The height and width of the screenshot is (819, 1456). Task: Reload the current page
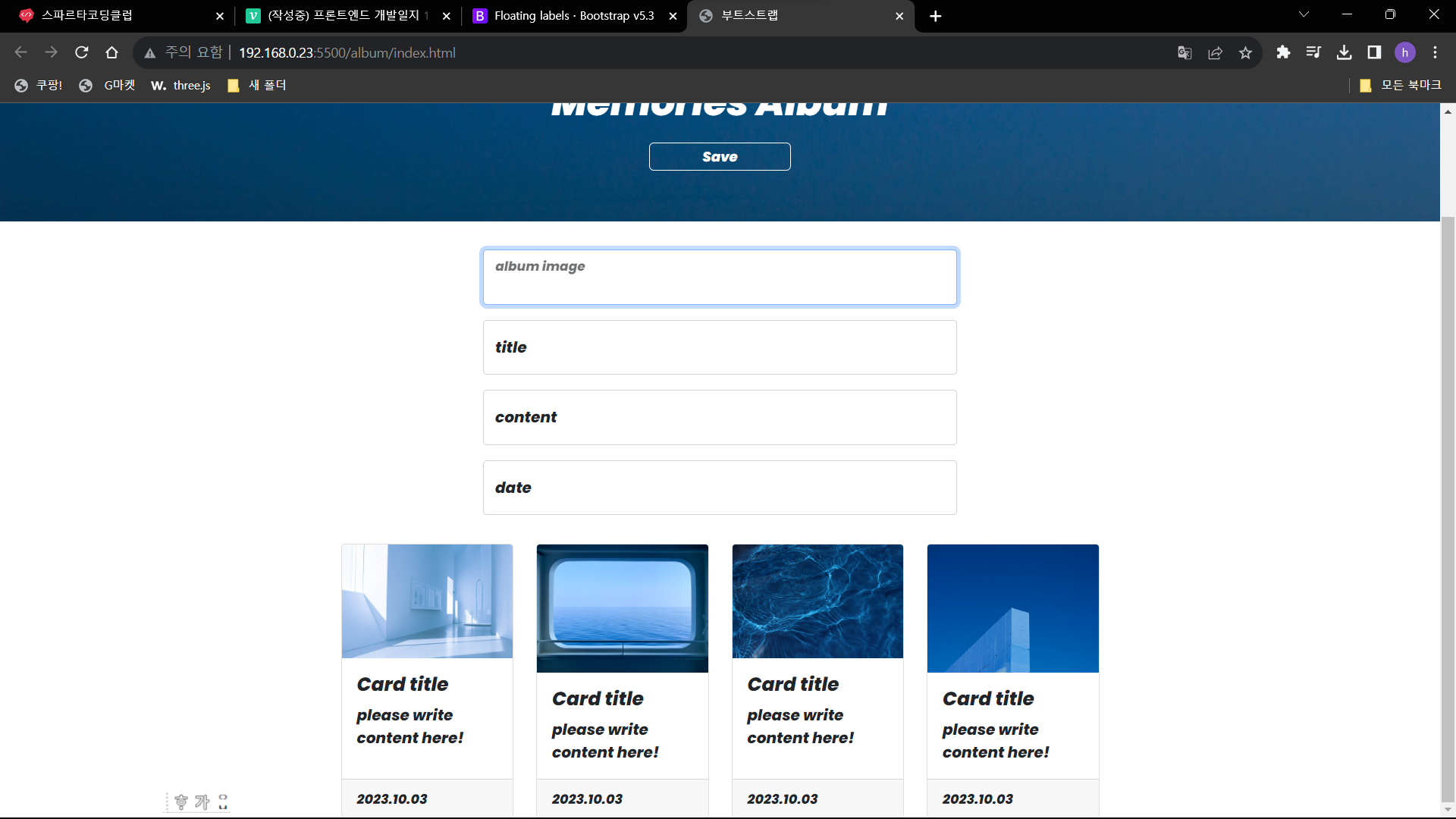coord(81,52)
